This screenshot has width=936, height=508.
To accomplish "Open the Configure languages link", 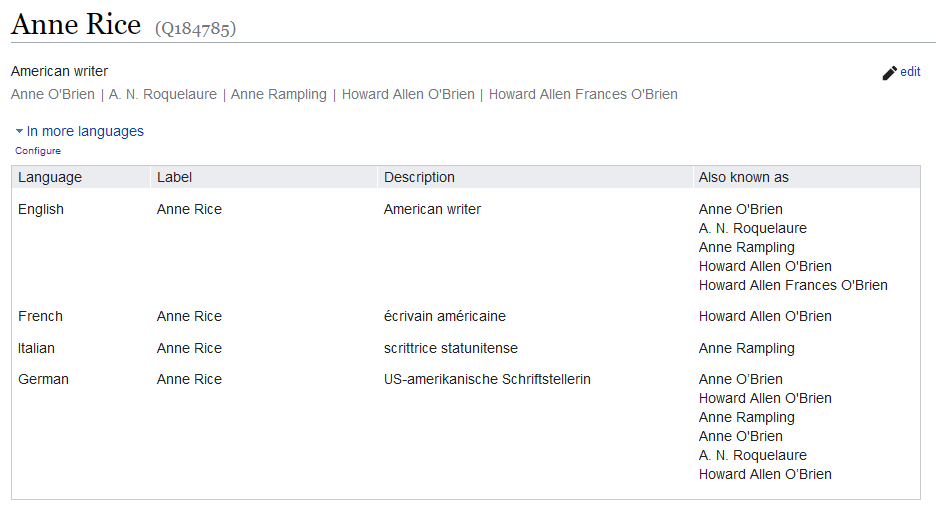I will pyautogui.click(x=38, y=151).
